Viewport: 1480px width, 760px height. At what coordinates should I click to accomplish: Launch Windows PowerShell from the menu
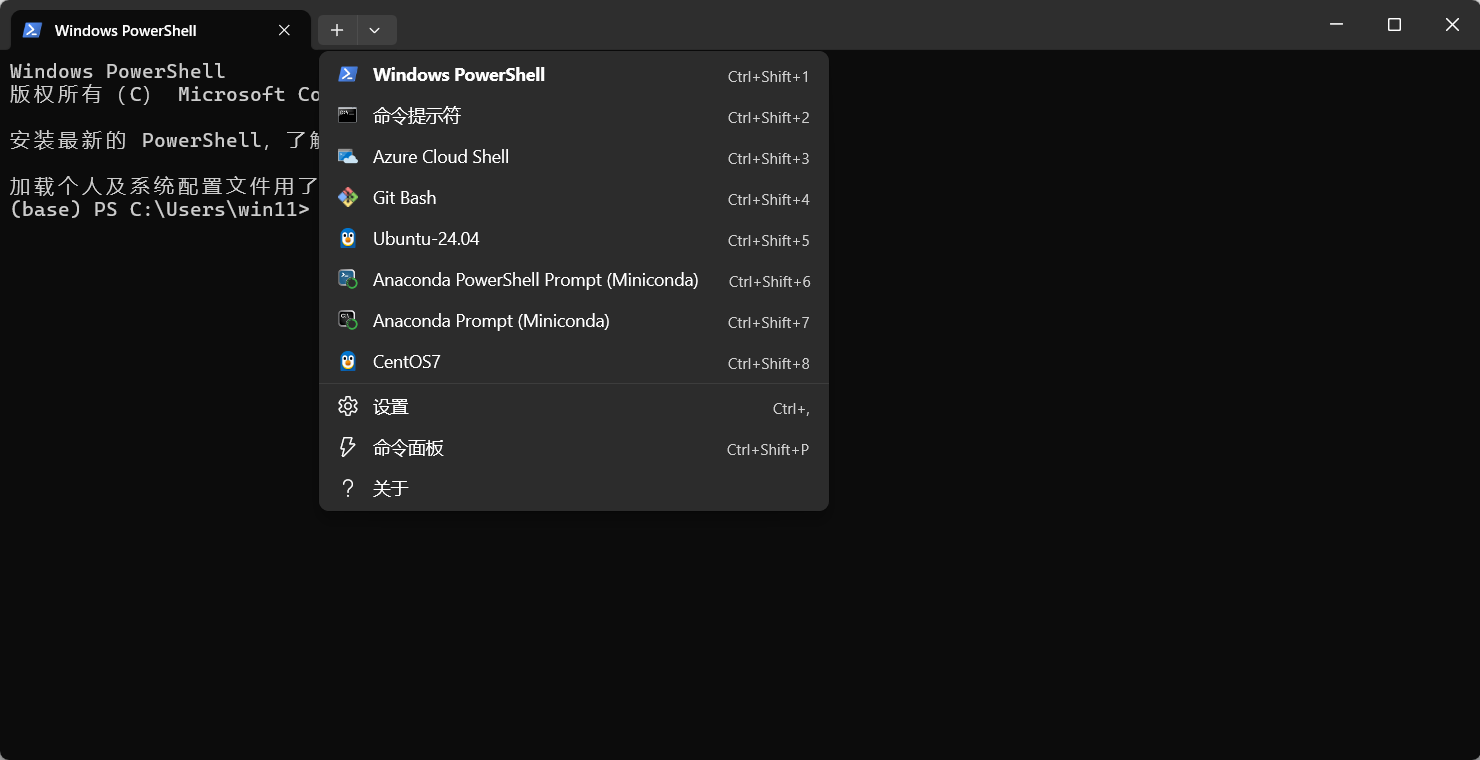click(574, 75)
